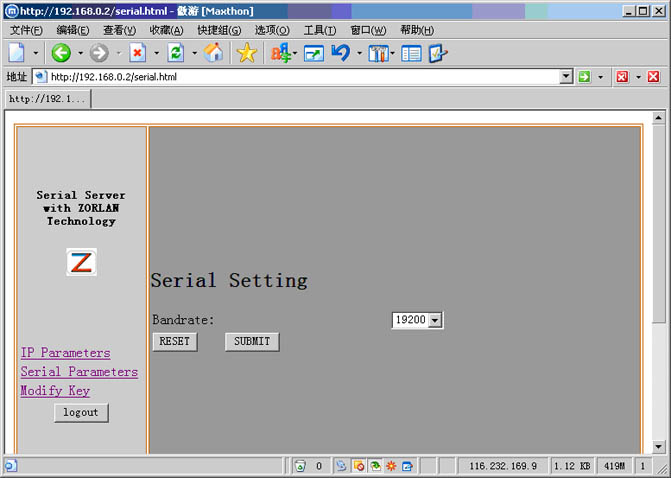
Task: Click the blue Undo arrow icon
Action: point(341,53)
